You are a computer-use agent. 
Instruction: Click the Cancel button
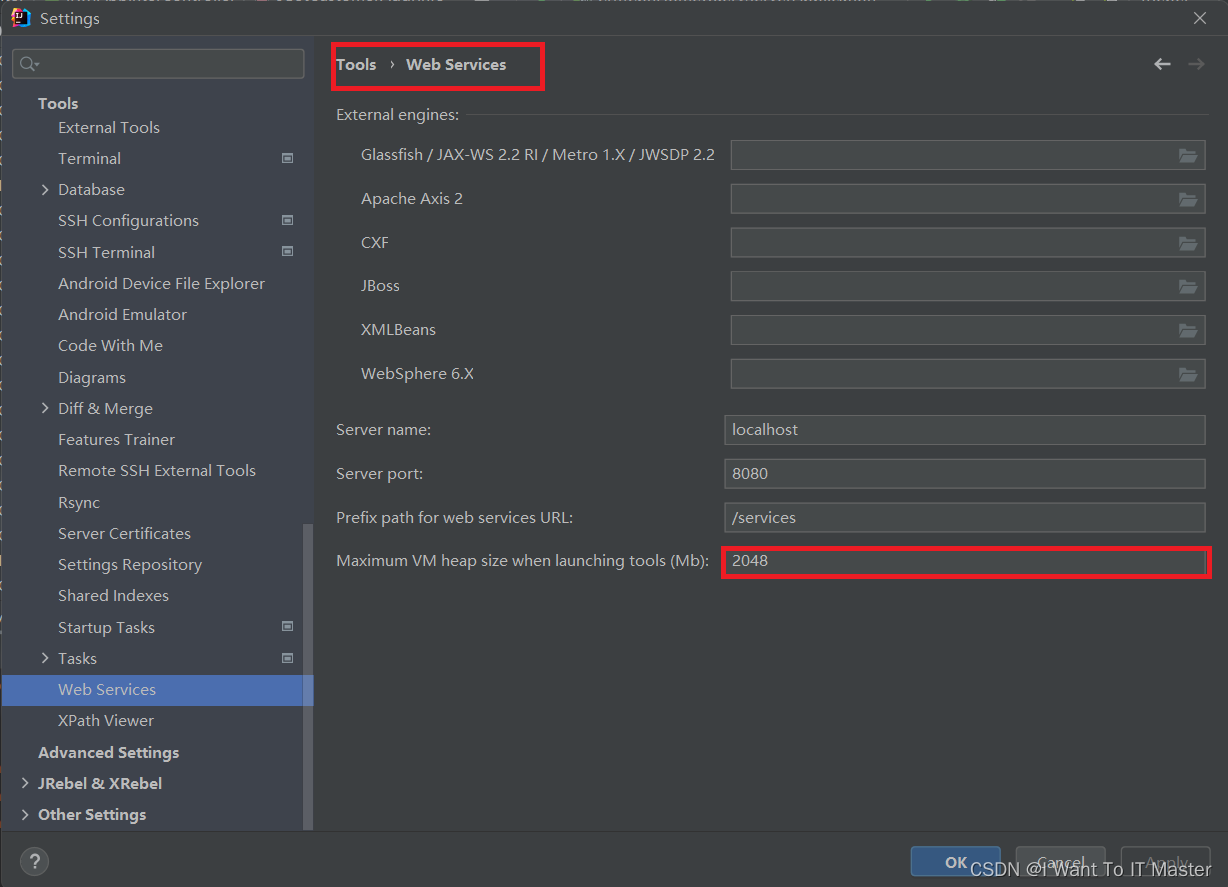point(1060,861)
